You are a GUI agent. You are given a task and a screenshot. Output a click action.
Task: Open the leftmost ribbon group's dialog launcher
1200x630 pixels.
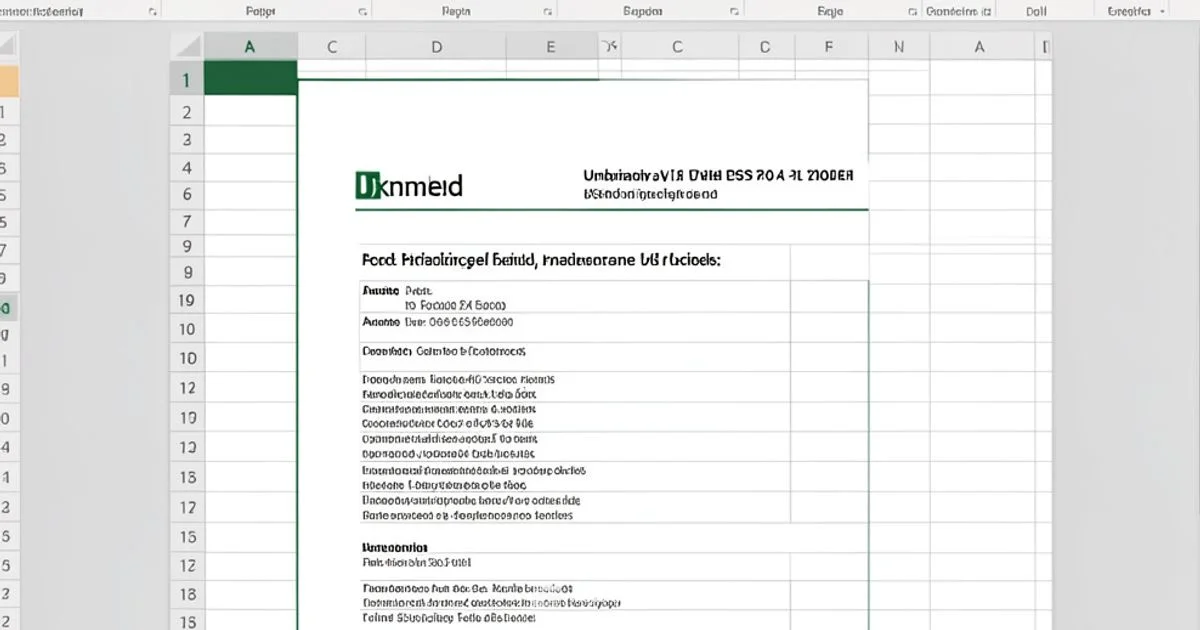(x=152, y=12)
